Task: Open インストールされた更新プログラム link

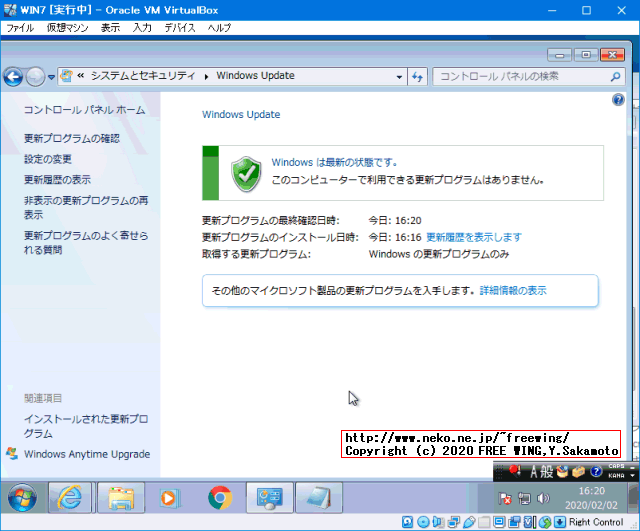Action: (x=86, y=426)
